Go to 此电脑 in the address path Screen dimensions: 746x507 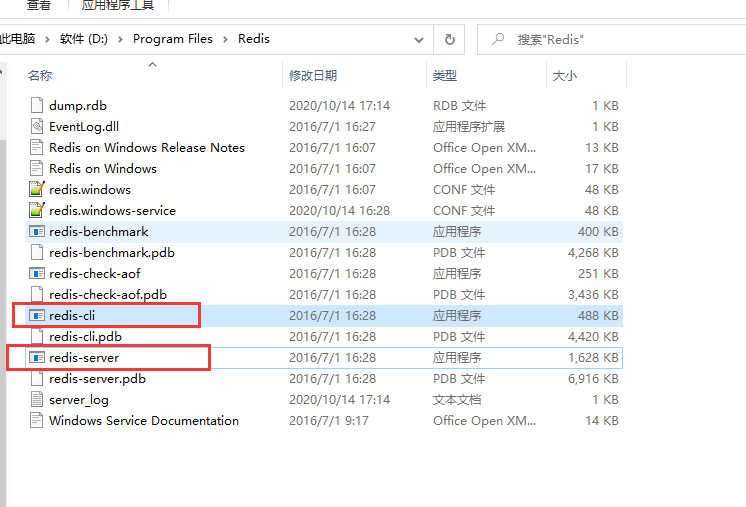pyautogui.click(x=18, y=39)
